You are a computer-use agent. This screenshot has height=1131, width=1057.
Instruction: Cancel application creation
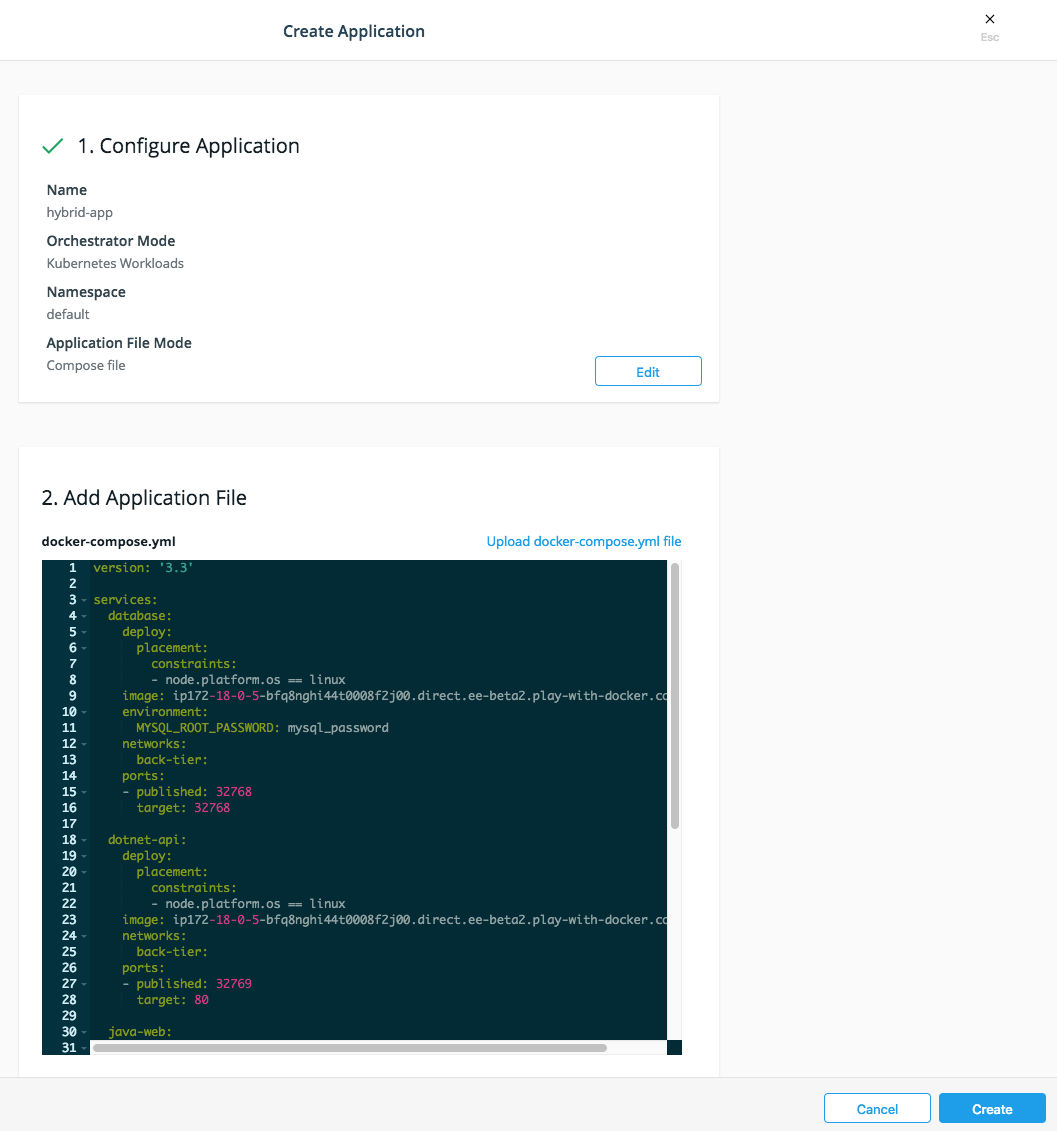pos(877,1109)
